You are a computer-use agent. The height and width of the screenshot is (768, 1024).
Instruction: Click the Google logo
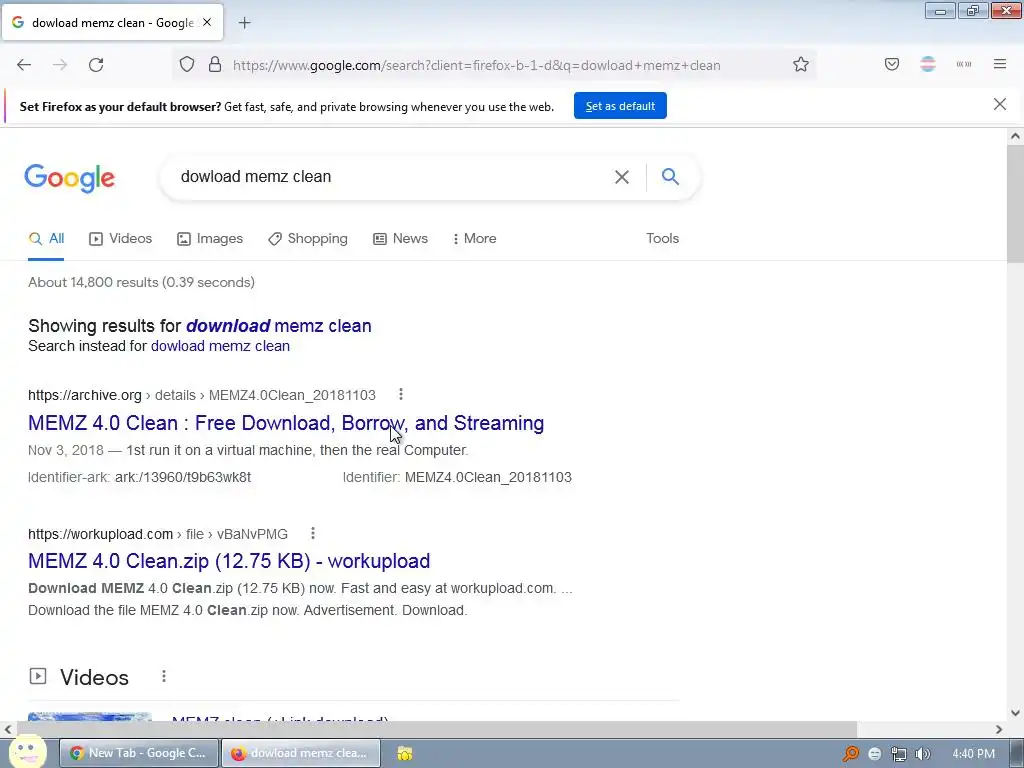click(70, 178)
